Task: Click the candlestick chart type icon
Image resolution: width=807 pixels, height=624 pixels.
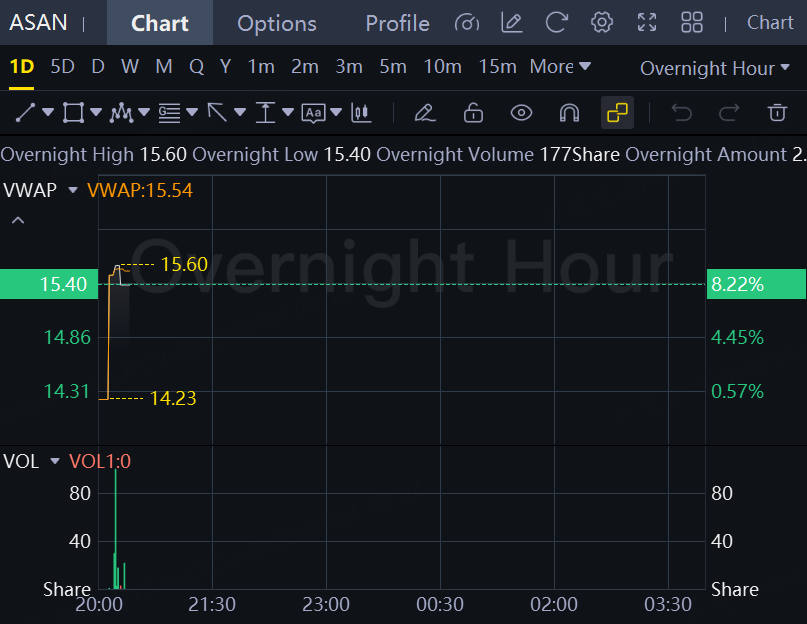Action: coord(361,113)
